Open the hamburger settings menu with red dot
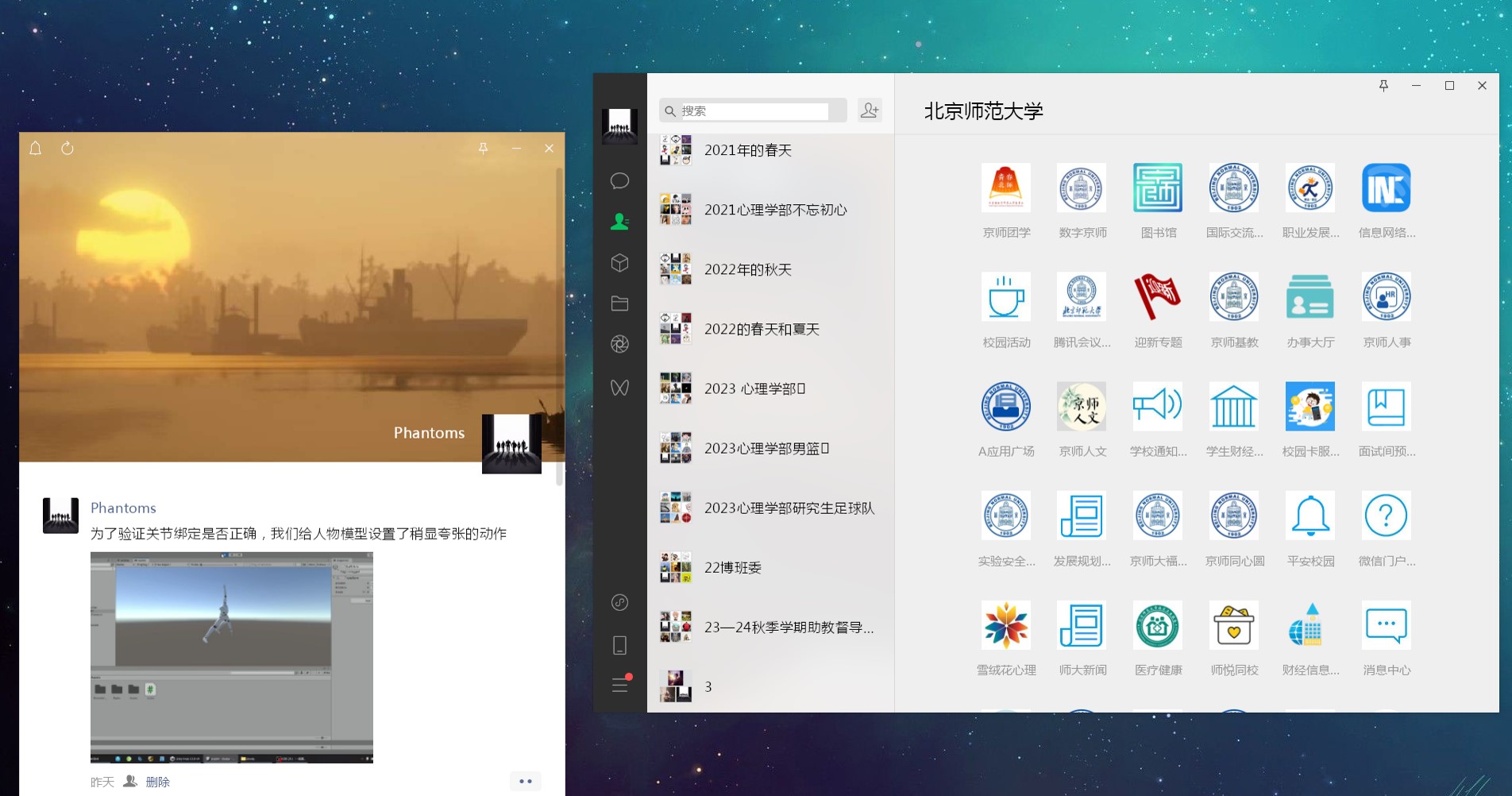 point(620,684)
